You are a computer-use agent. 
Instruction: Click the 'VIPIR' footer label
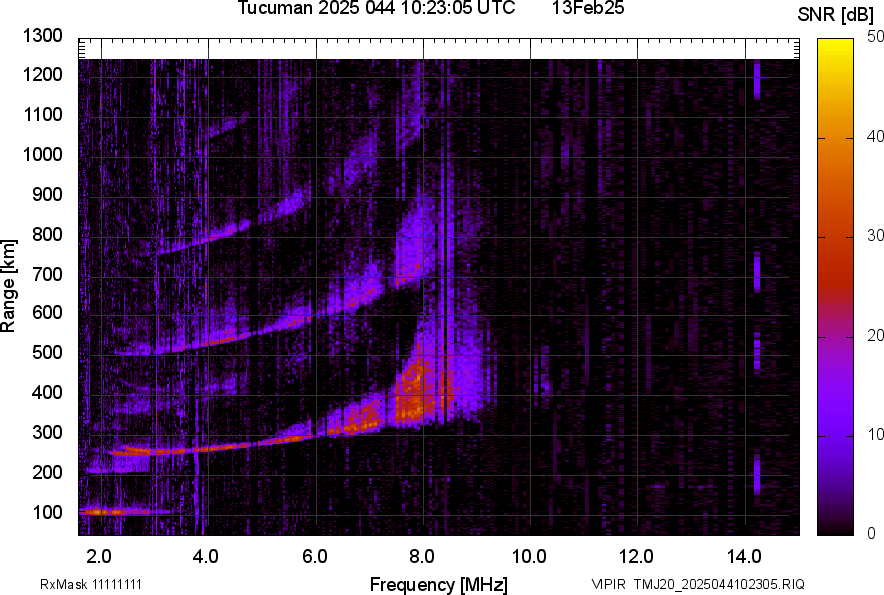608,584
